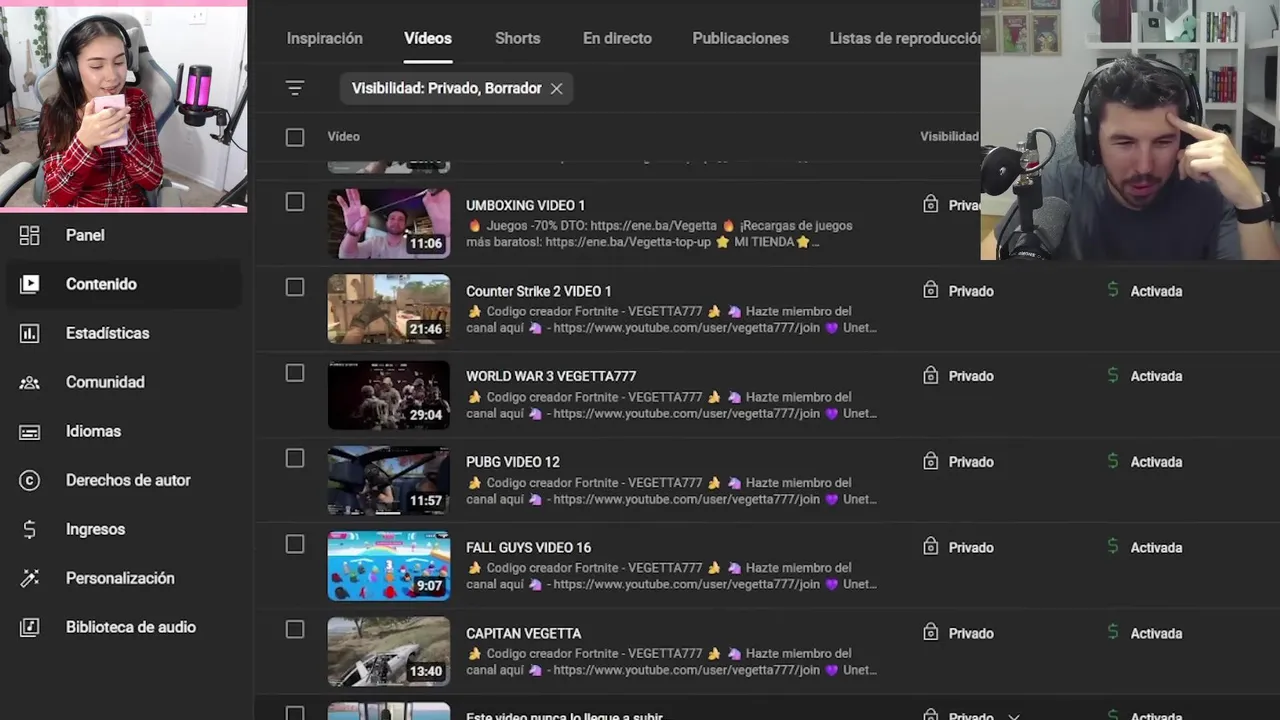Click monetization dollar icon on CAPITAN VEGETTA row

(x=1113, y=632)
